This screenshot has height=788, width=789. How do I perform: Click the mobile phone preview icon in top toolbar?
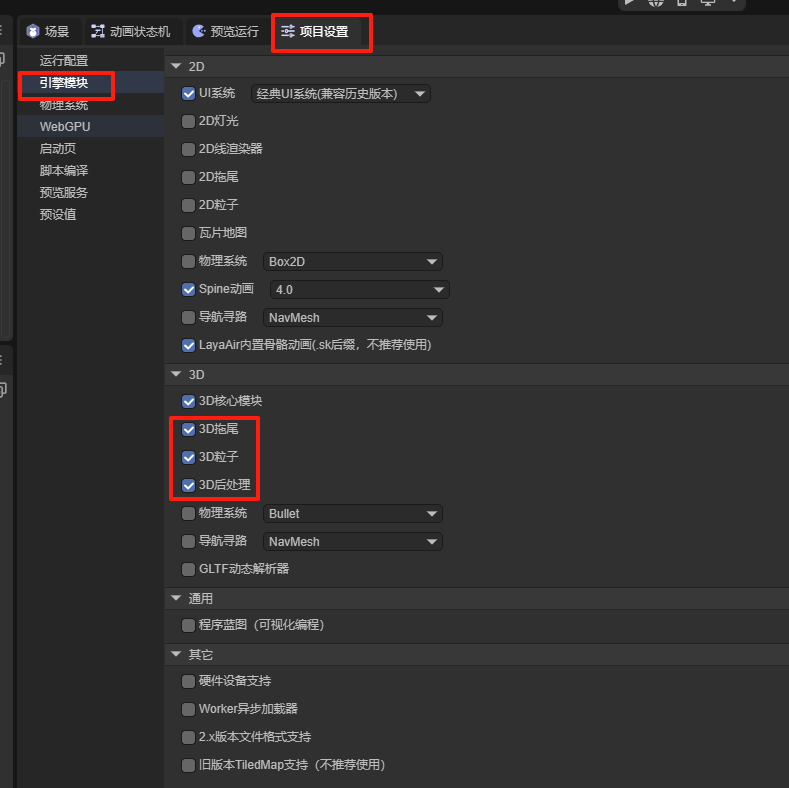(x=682, y=3)
